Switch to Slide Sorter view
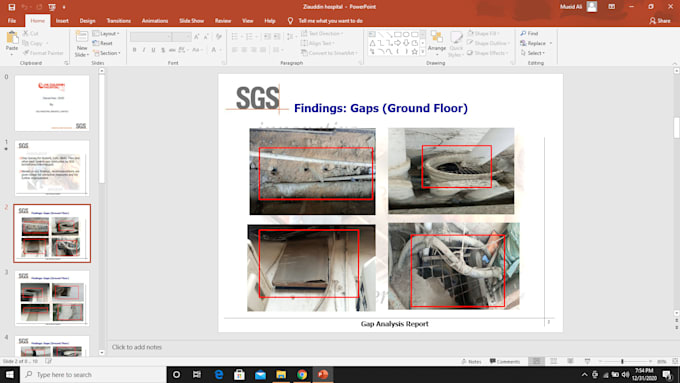 point(553,361)
